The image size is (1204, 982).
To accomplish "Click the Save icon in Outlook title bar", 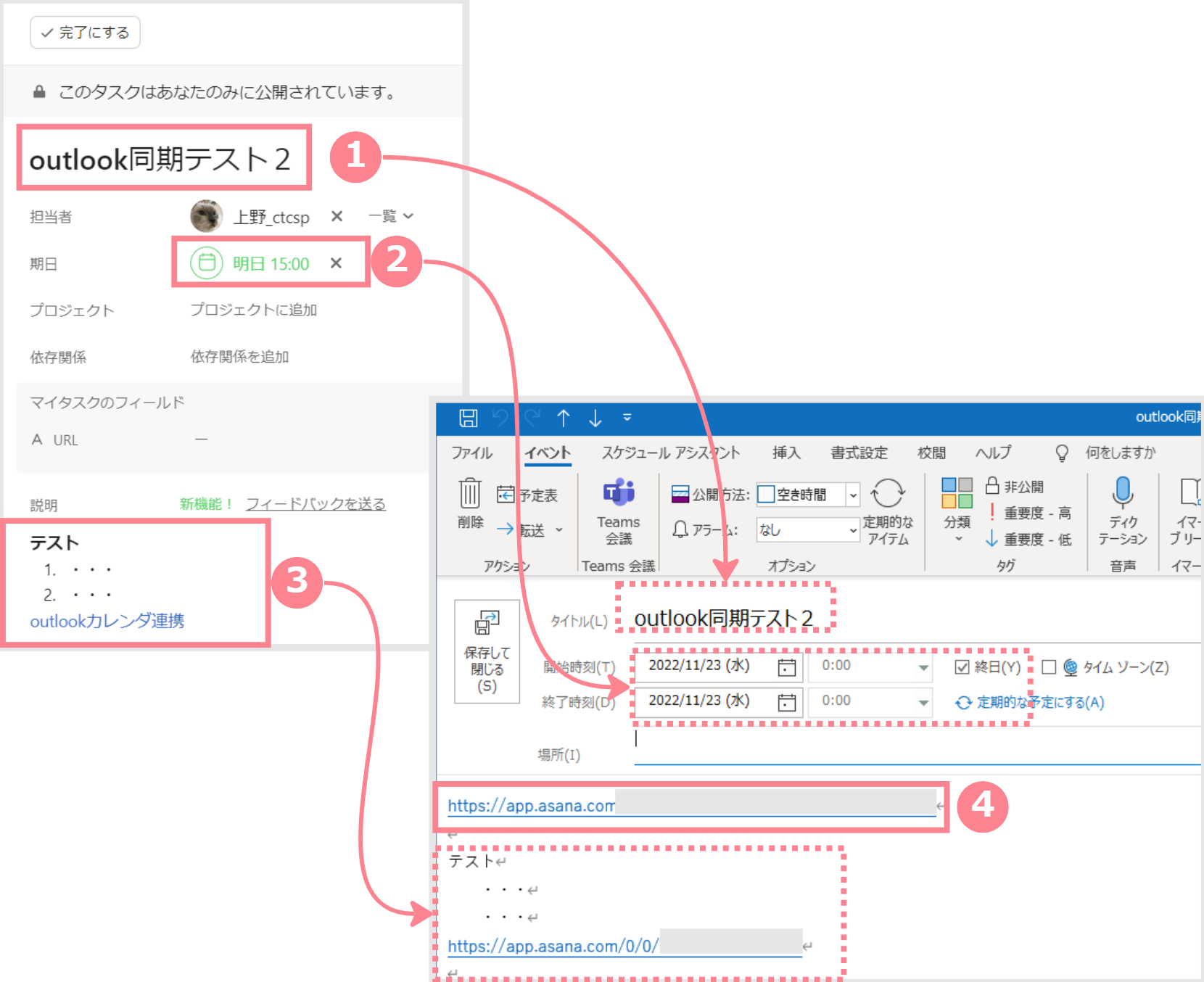I will pos(469,418).
